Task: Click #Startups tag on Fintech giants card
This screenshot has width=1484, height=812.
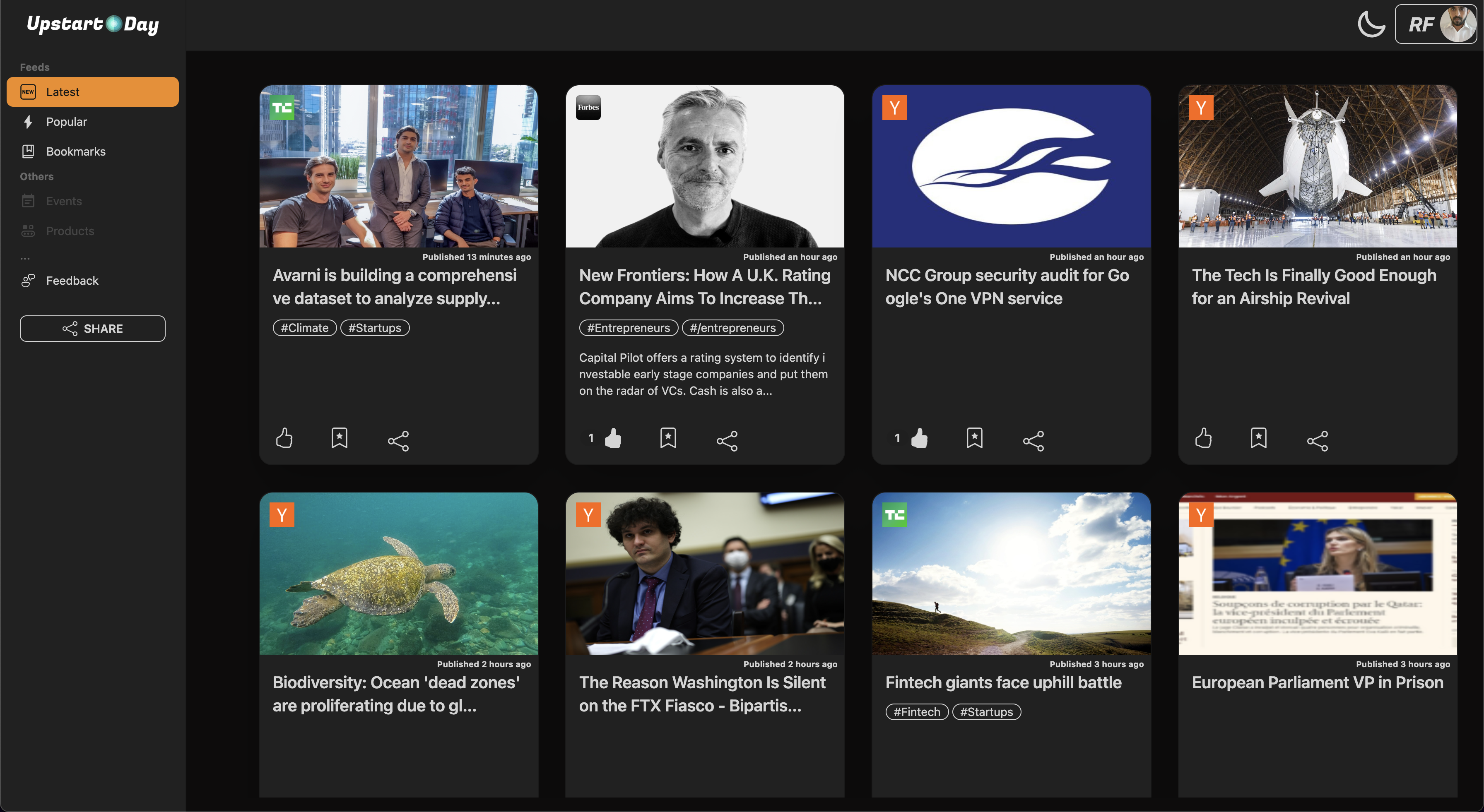Action: [x=987, y=712]
